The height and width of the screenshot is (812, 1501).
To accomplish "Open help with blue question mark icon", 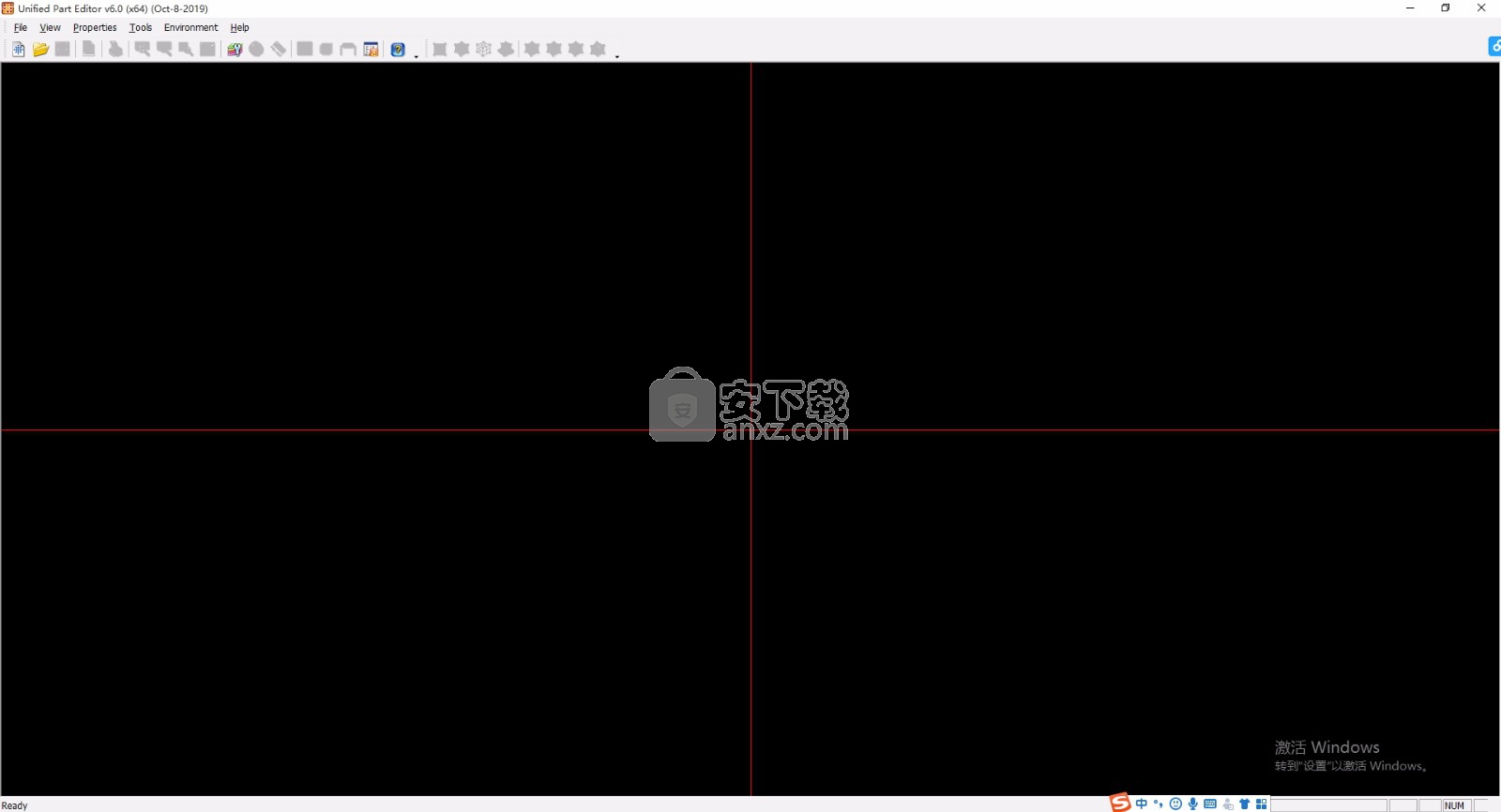I will tap(398, 49).
